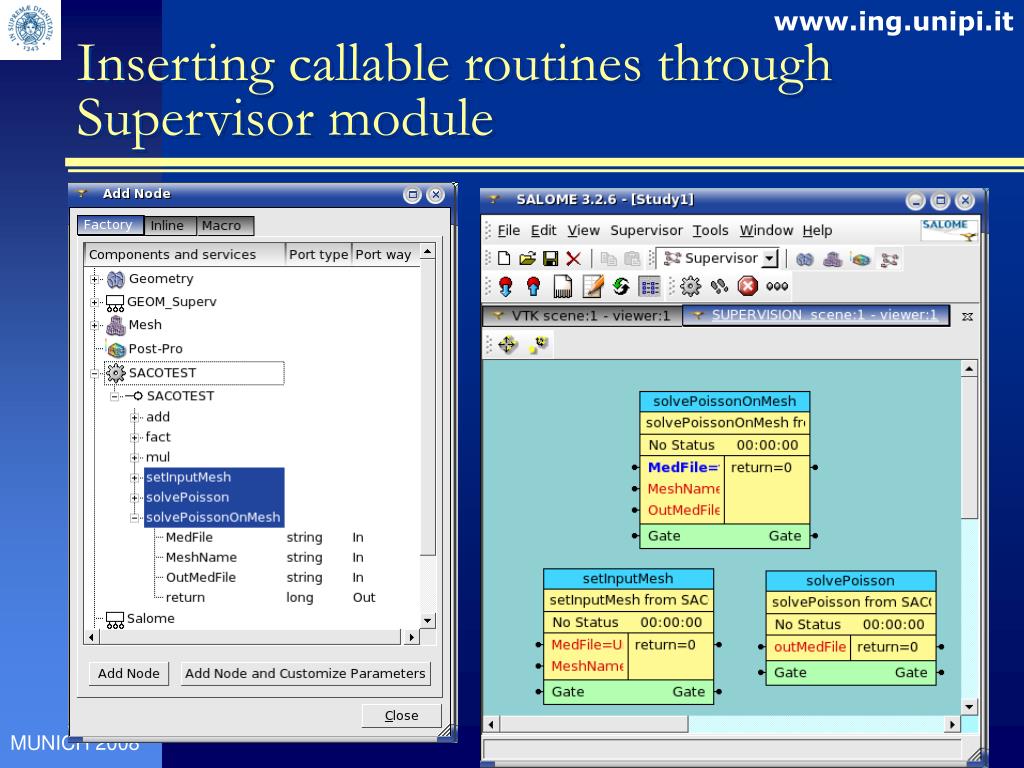Screen dimensions: 1024x768
Task: Click the grayed Copy icon in toolbar
Action: click(609, 259)
